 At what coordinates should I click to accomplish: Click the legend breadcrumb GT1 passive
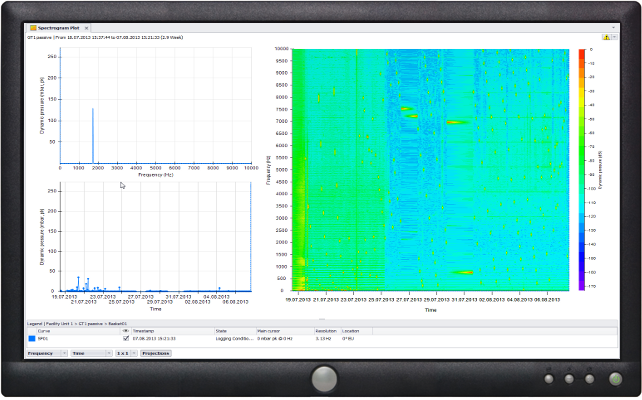(90, 324)
